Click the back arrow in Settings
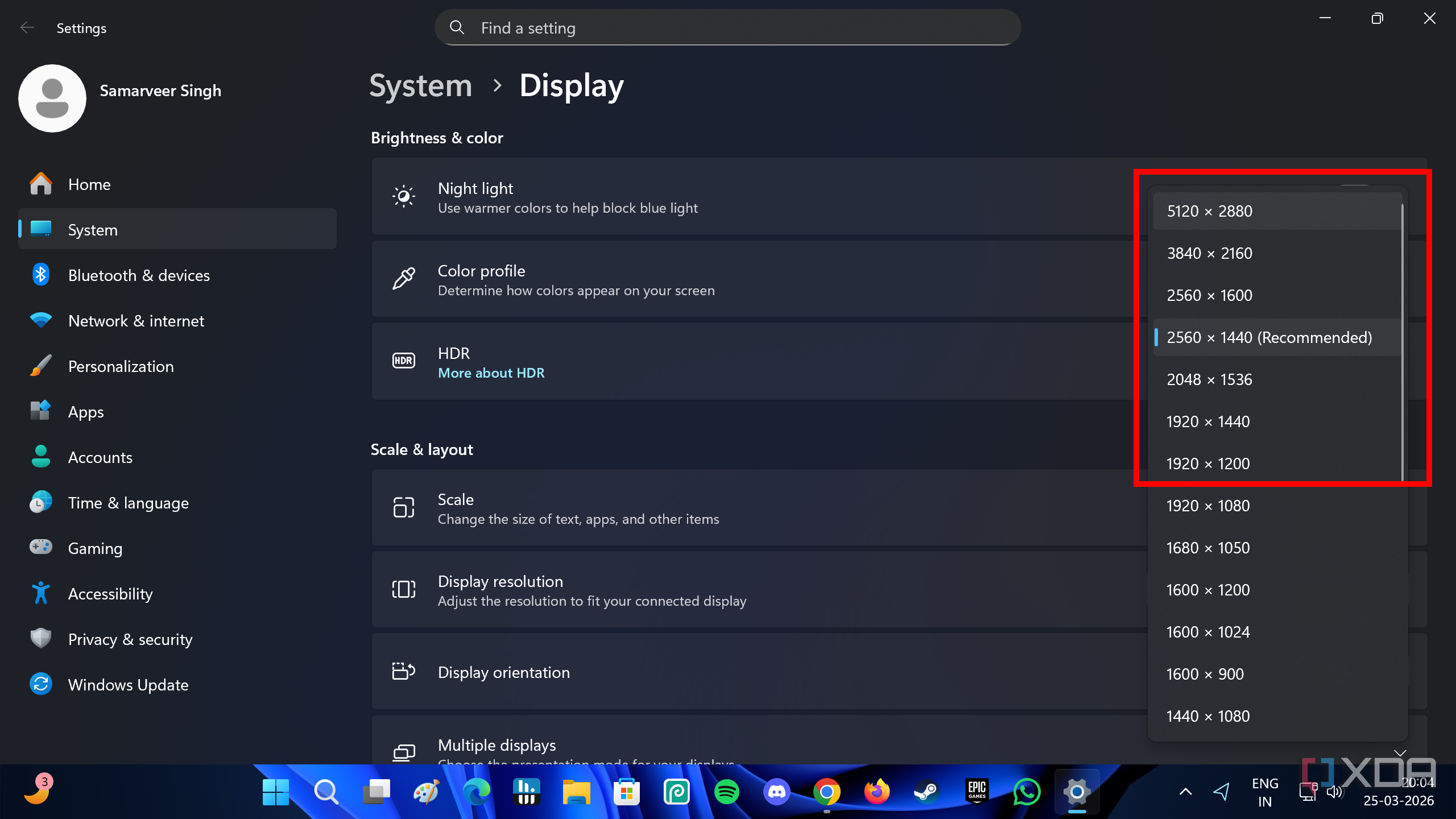Image resolution: width=1456 pixels, height=819 pixels. [x=27, y=27]
